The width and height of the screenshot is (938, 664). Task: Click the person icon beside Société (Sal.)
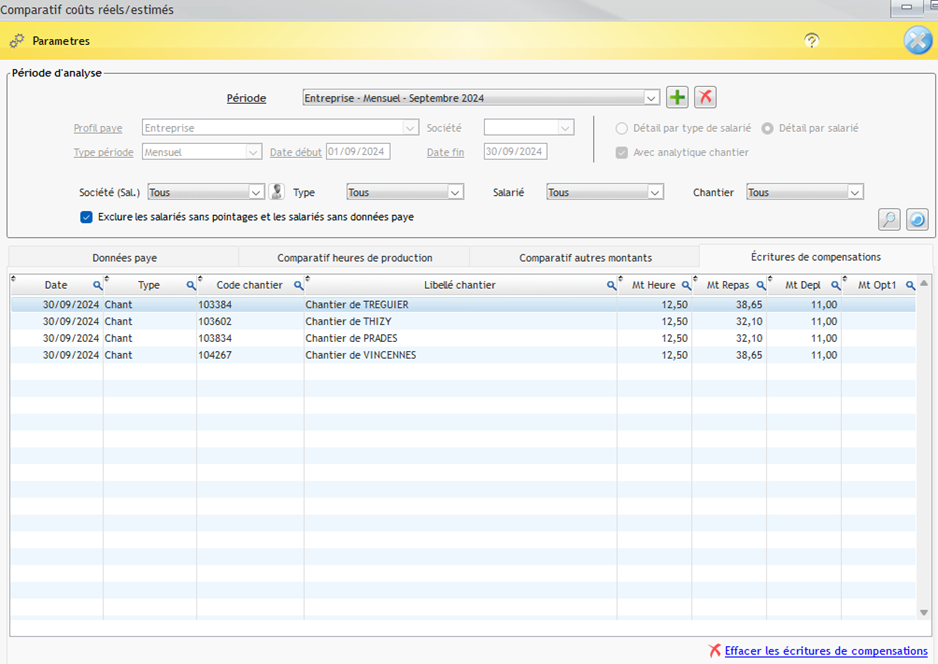click(277, 192)
